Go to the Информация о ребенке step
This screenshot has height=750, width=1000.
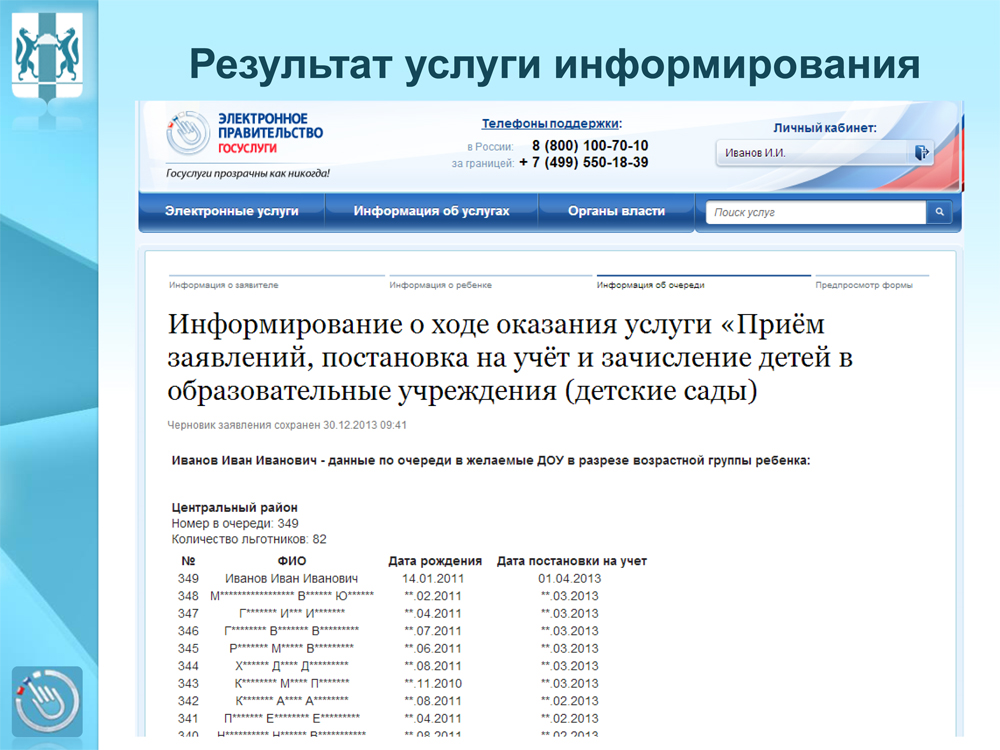click(440, 285)
